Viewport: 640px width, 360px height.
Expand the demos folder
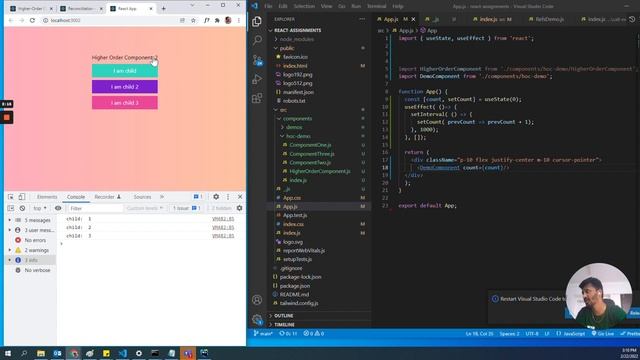[x=294, y=127]
